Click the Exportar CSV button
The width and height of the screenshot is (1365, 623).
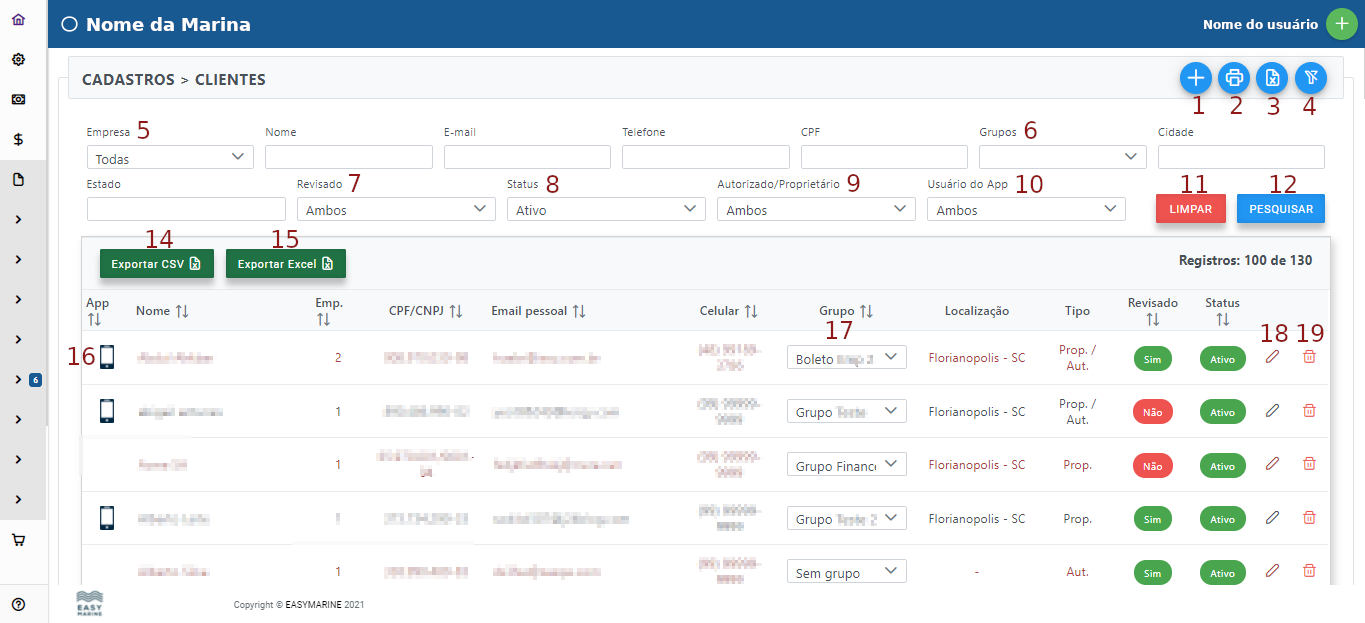(156, 264)
